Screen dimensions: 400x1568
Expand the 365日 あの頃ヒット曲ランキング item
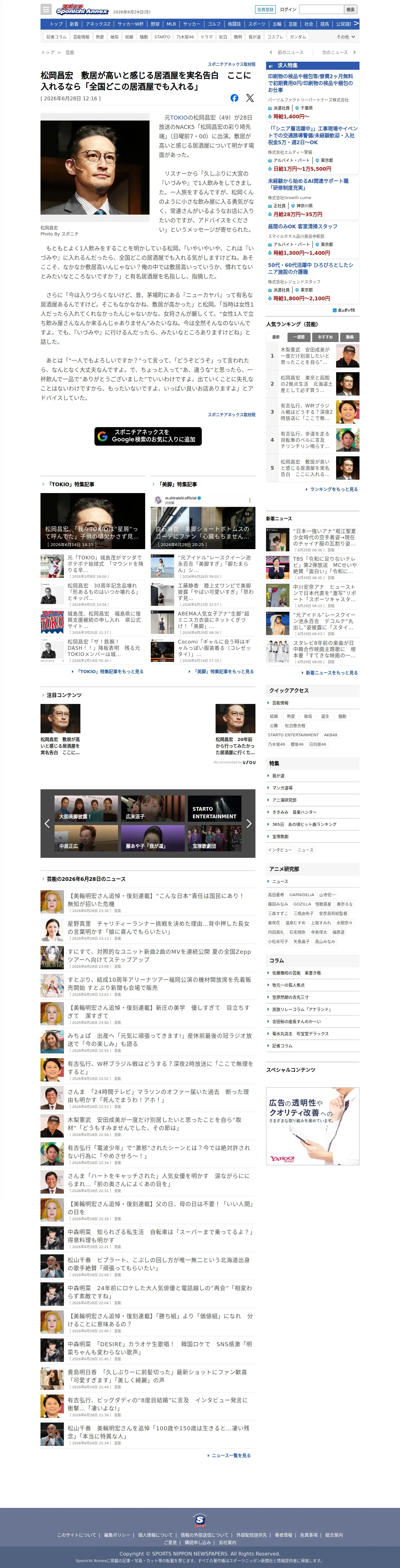pyautogui.click(x=312, y=824)
